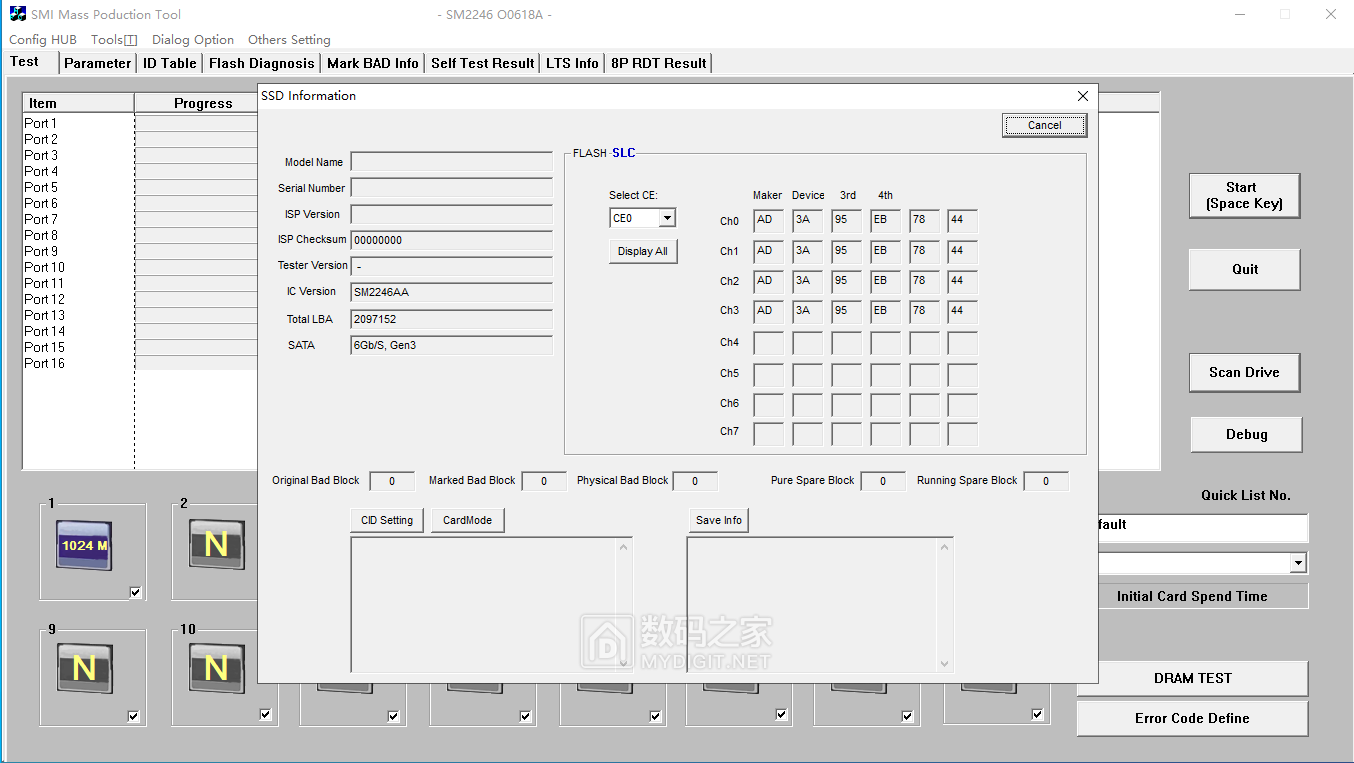Click the CardMode button
This screenshot has height=763, width=1354.
(x=467, y=520)
